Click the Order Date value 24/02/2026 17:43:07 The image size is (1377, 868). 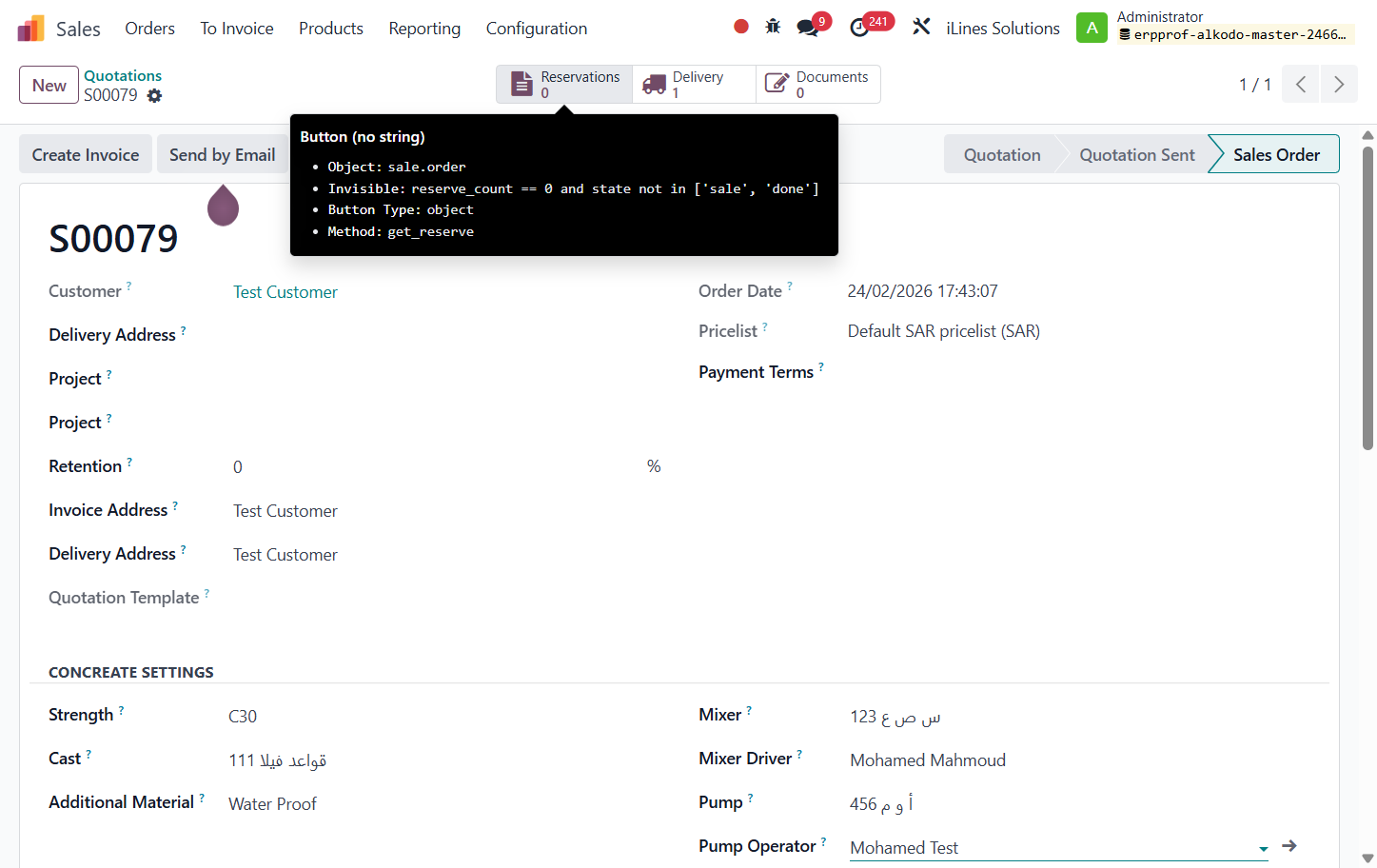[923, 291]
